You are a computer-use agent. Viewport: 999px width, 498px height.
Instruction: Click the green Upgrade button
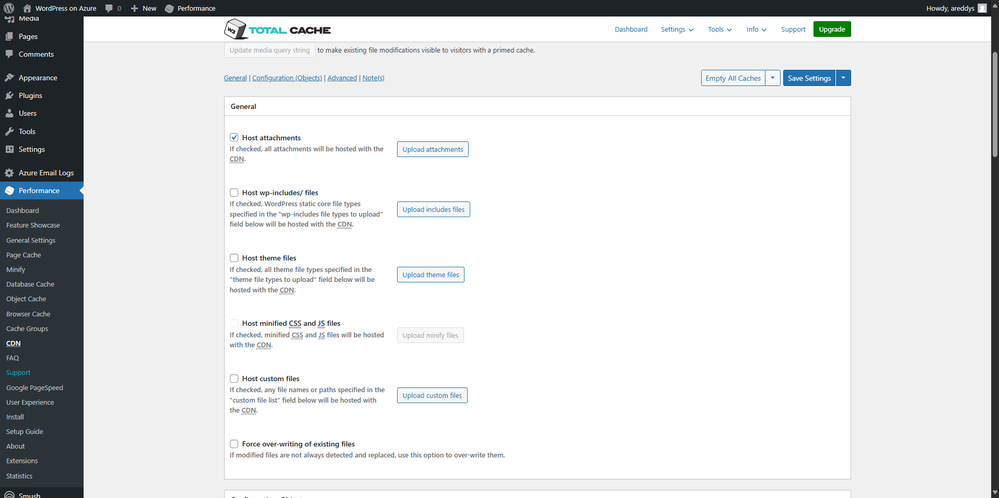pos(832,29)
